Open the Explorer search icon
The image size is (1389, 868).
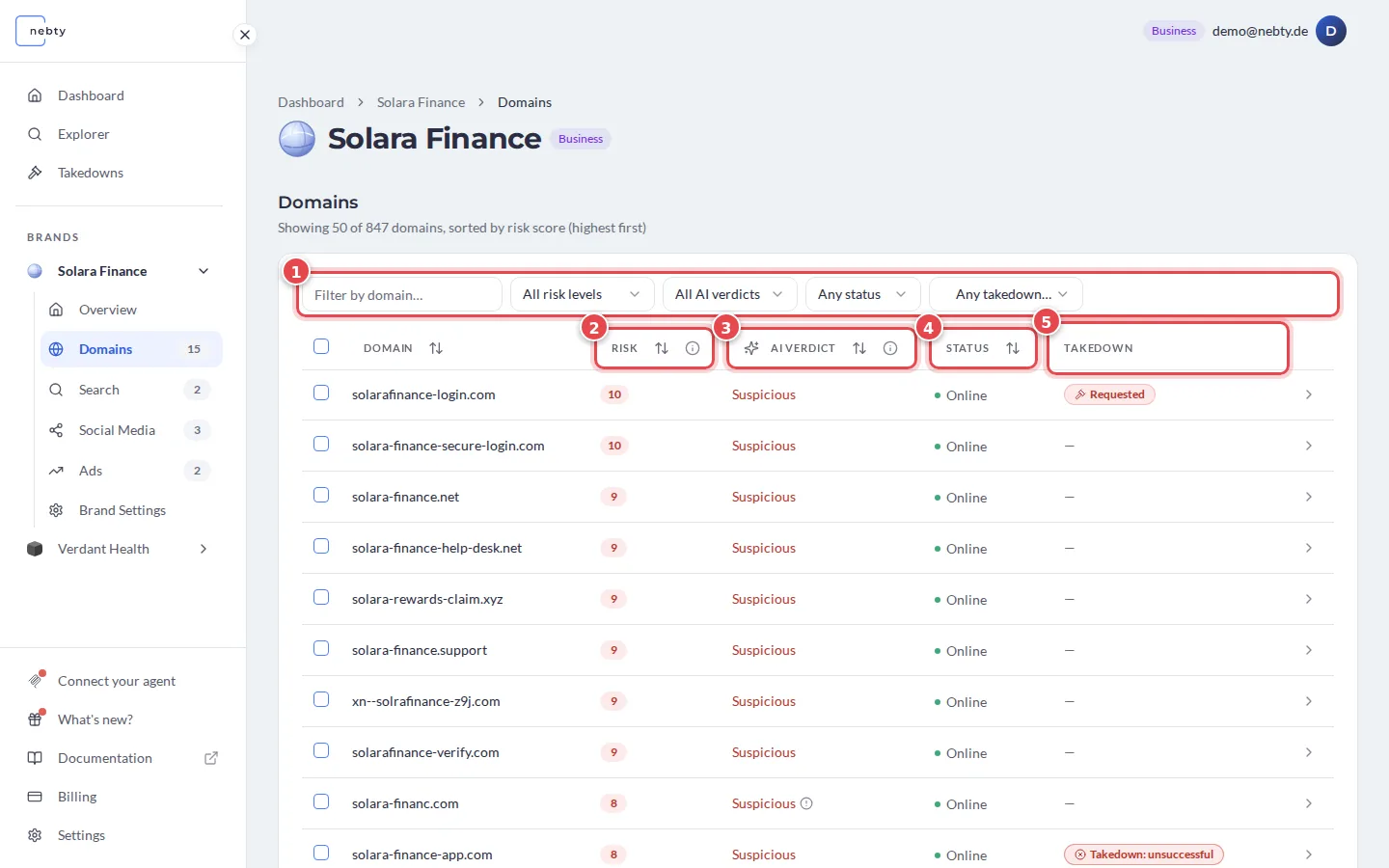point(35,134)
